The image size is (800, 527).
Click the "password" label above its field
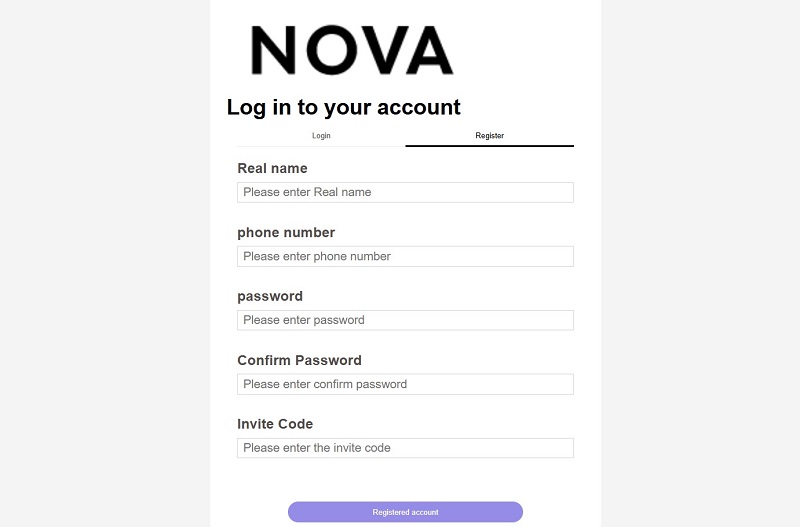(x=270, y=296)
